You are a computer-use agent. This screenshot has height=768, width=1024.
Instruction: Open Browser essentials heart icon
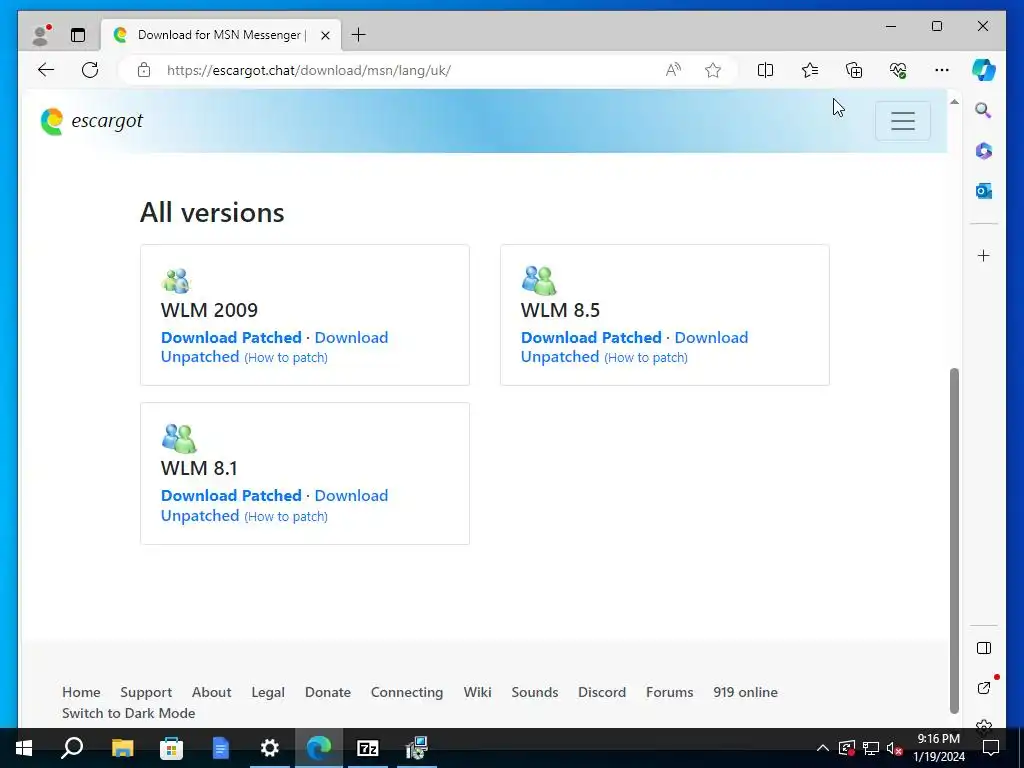898,70
